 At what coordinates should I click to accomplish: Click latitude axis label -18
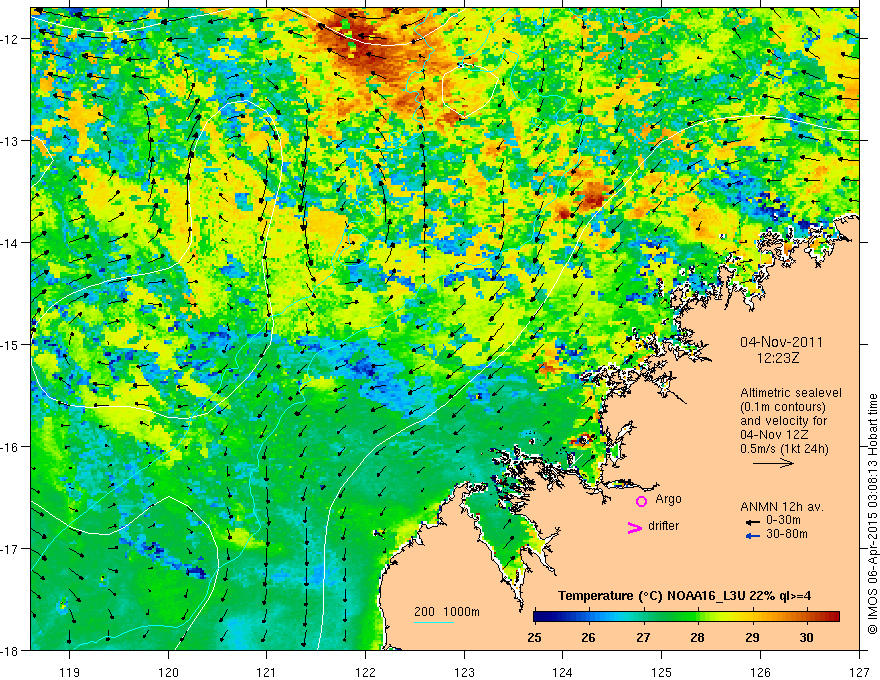coord(10,650)
